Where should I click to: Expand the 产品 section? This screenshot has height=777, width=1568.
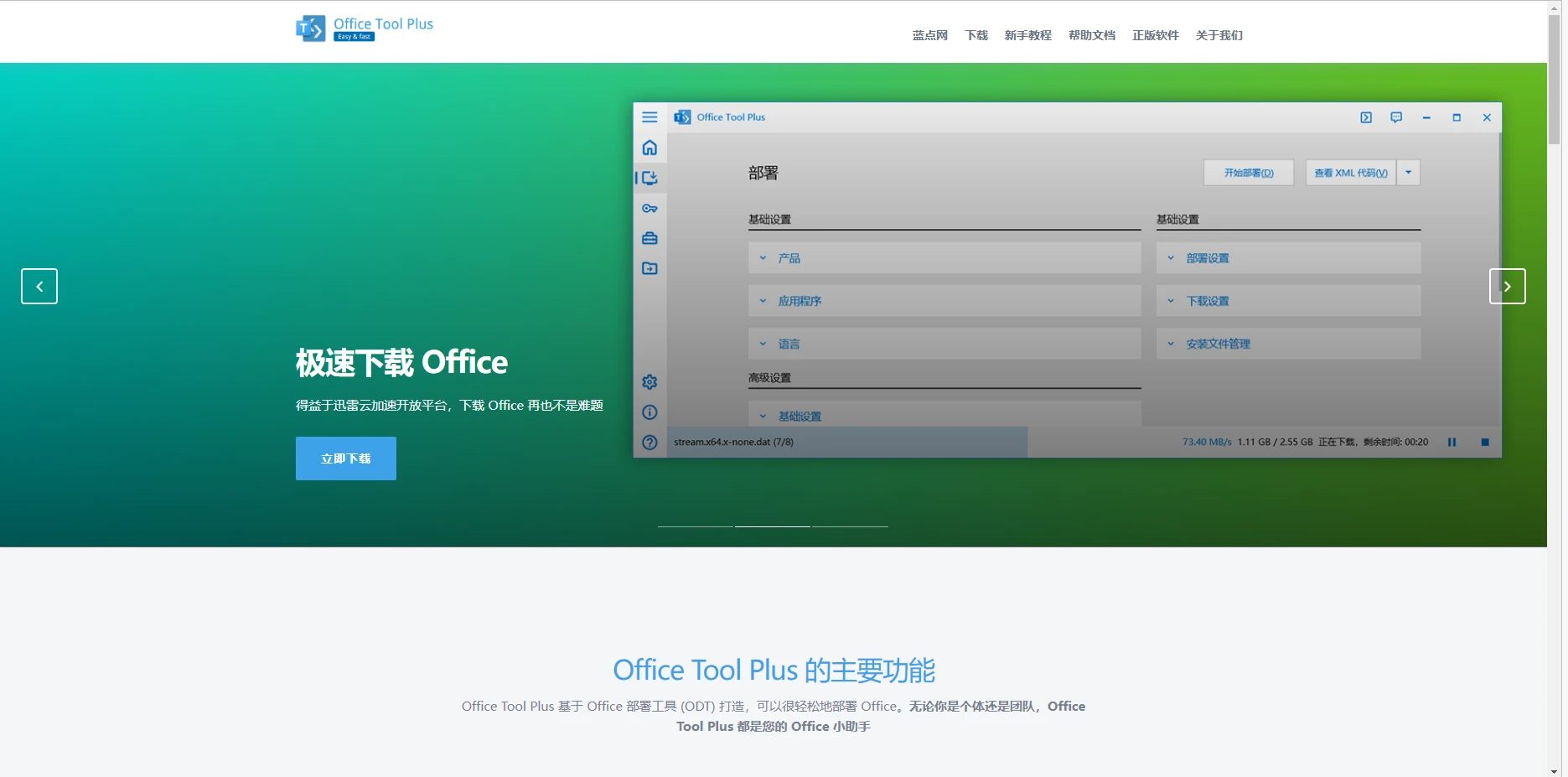[944, 258]
